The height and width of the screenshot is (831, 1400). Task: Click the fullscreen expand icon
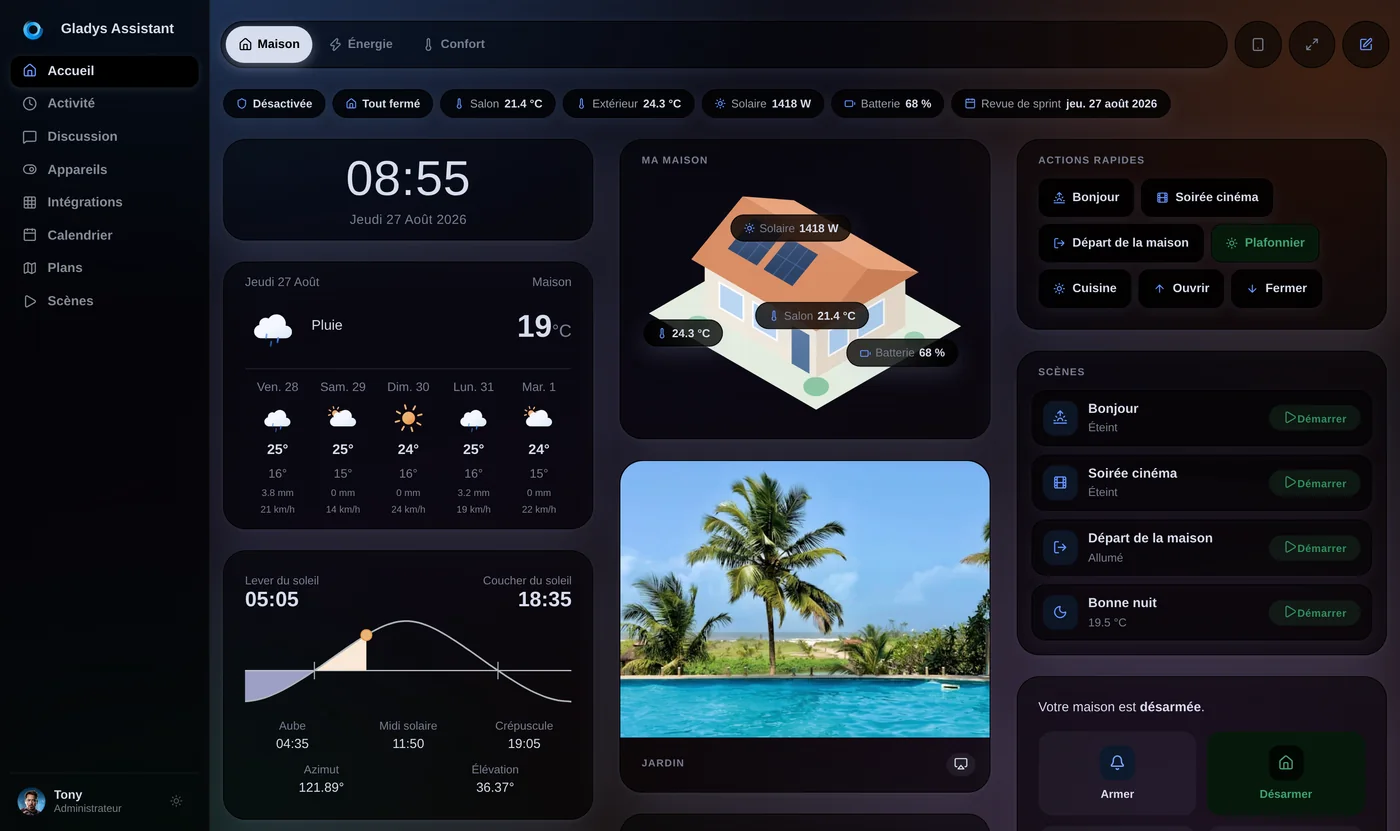(x=1312, y=44)
